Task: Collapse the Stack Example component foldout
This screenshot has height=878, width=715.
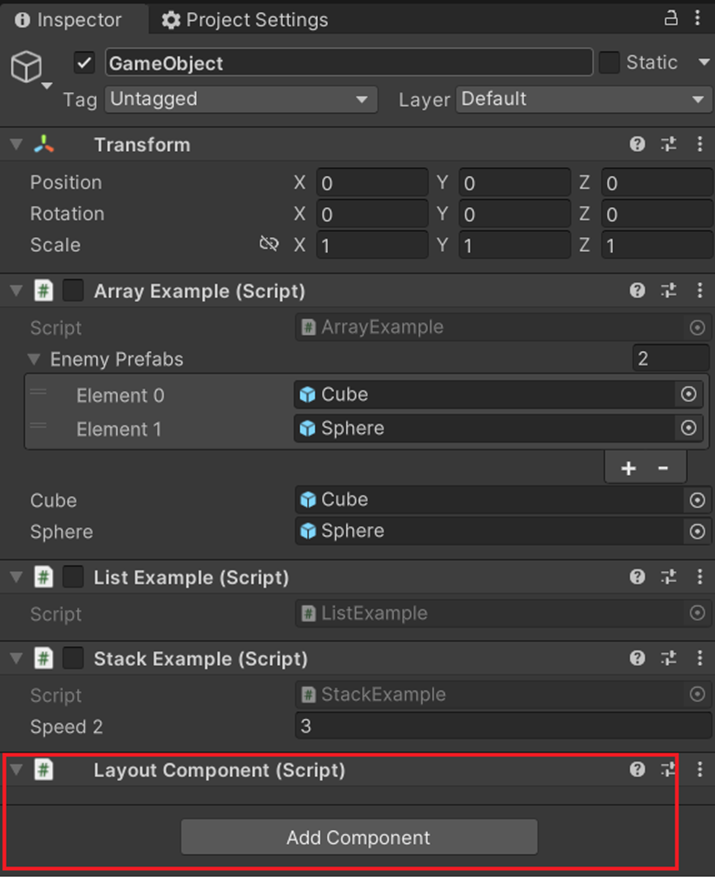Action: pos(16,658)
